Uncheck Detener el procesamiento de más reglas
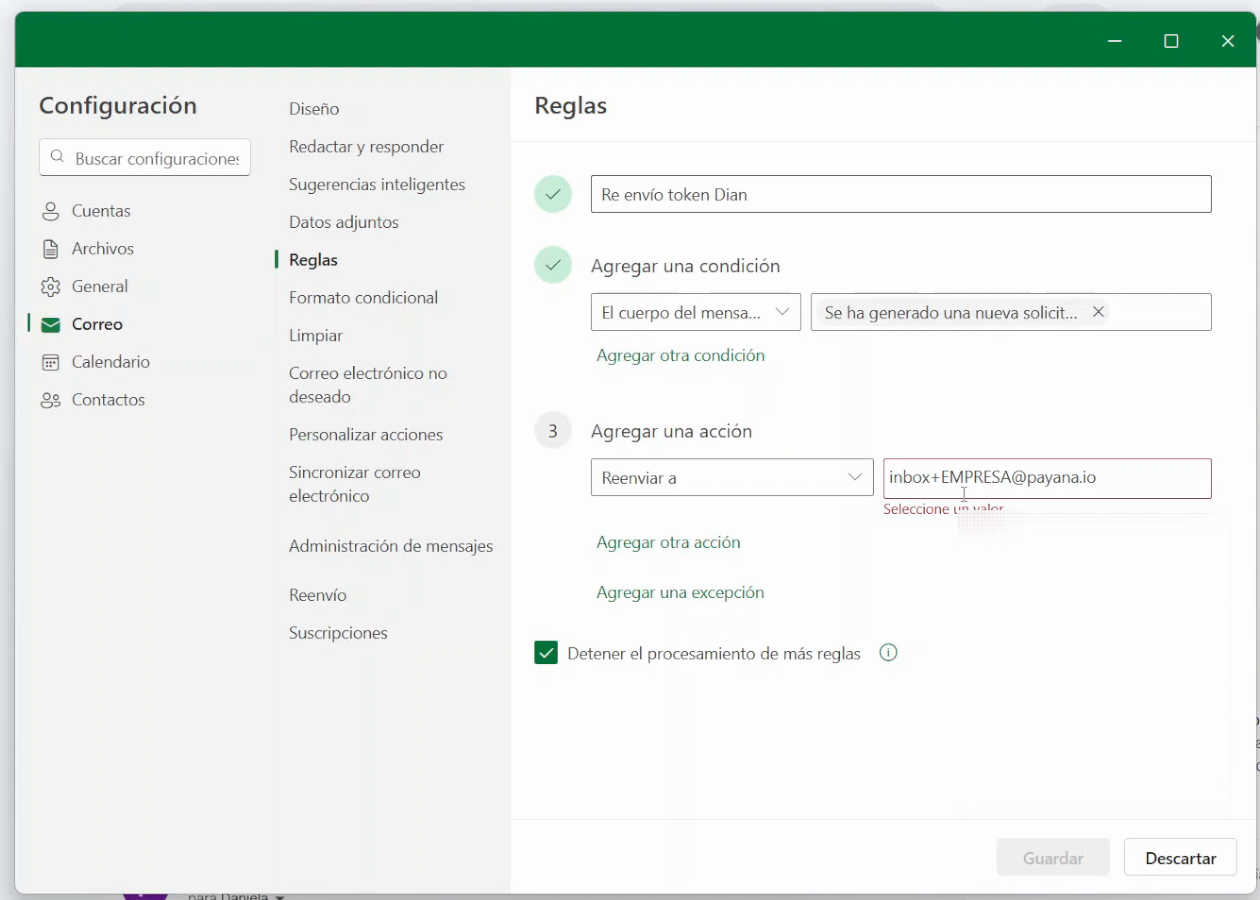Viewport: 1260px width, 900px height. pos(546,653)
